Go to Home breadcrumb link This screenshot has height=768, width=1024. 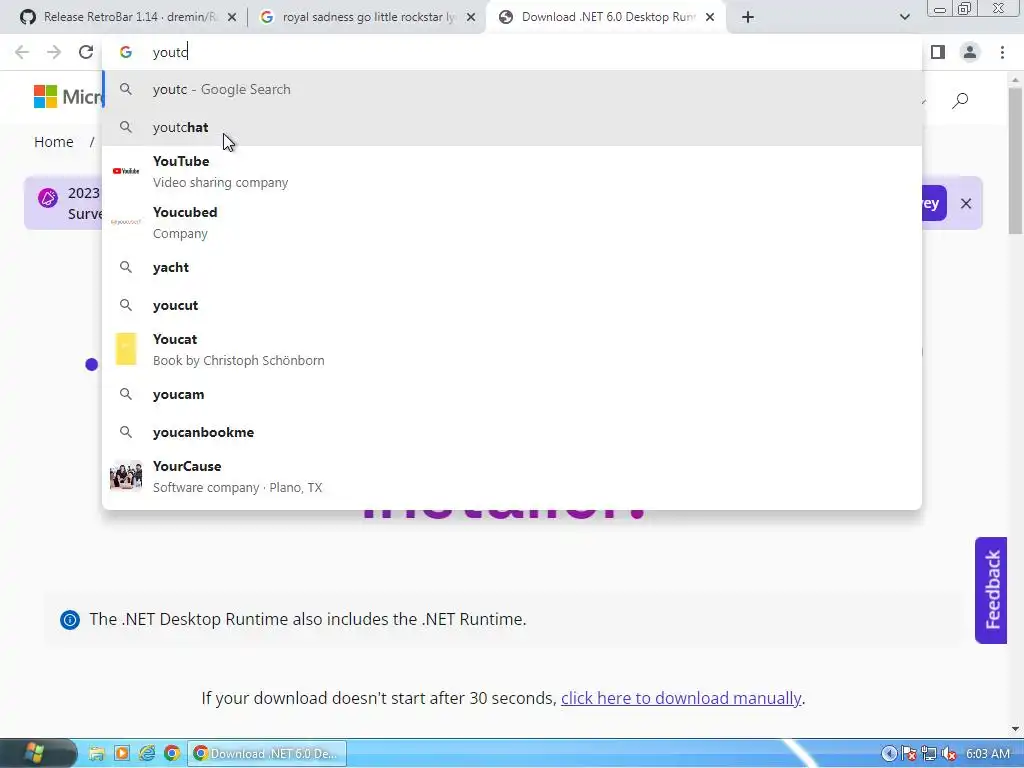point(54,142)
